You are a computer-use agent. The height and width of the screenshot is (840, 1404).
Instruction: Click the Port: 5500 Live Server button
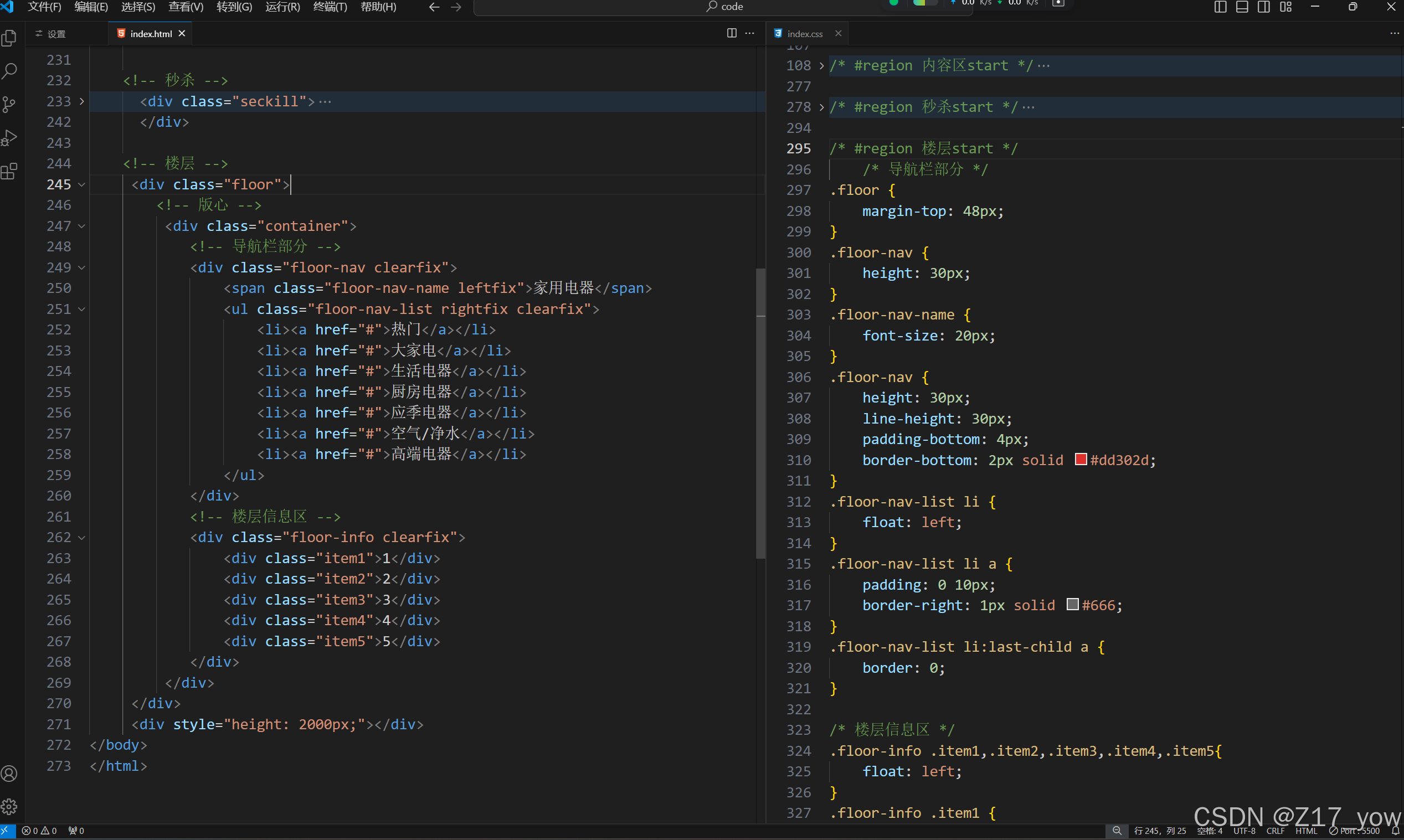click(x=1355, y=831)
